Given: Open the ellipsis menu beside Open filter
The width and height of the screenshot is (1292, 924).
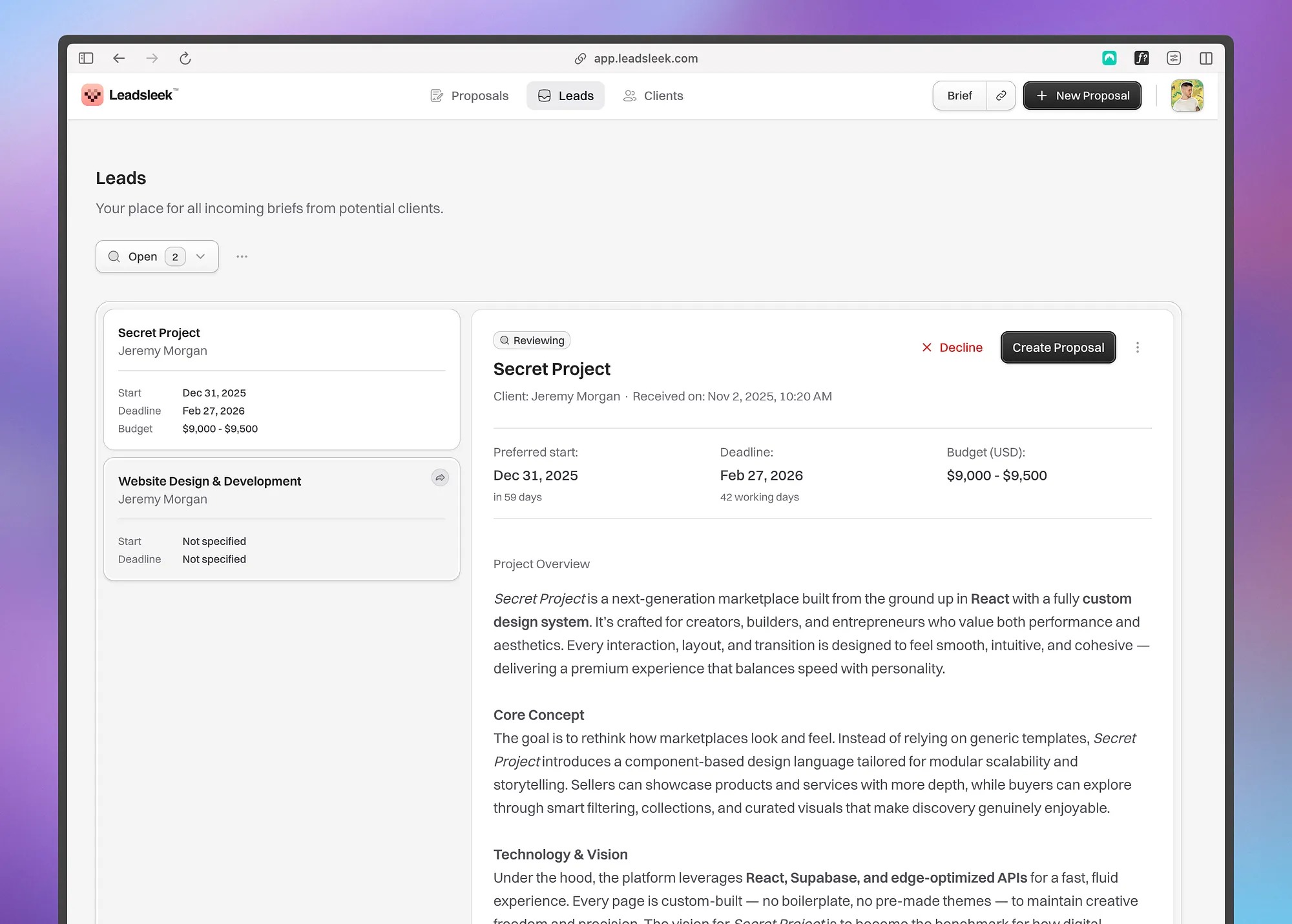Looking at the screenshot, I should click(242, 256).
